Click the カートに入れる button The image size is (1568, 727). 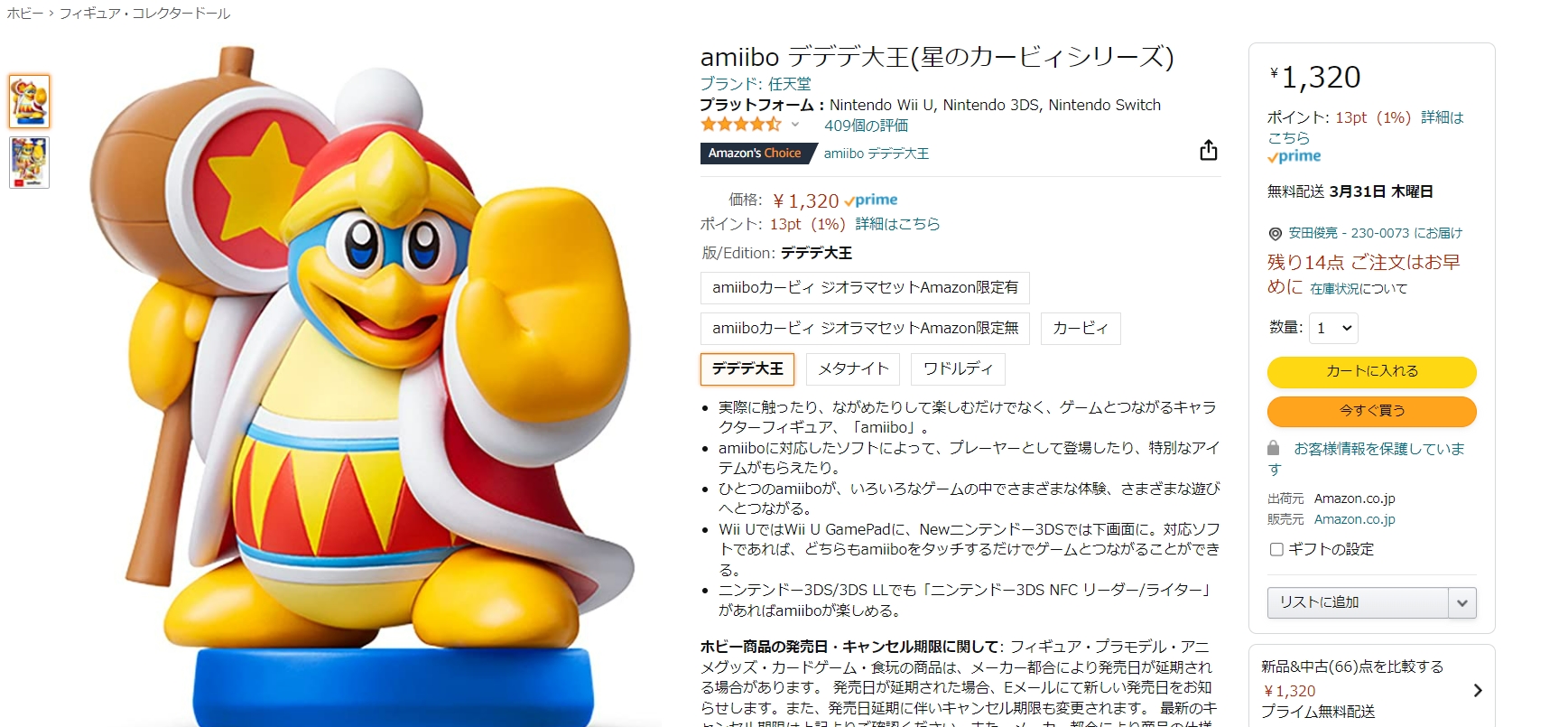(1372, 371)
